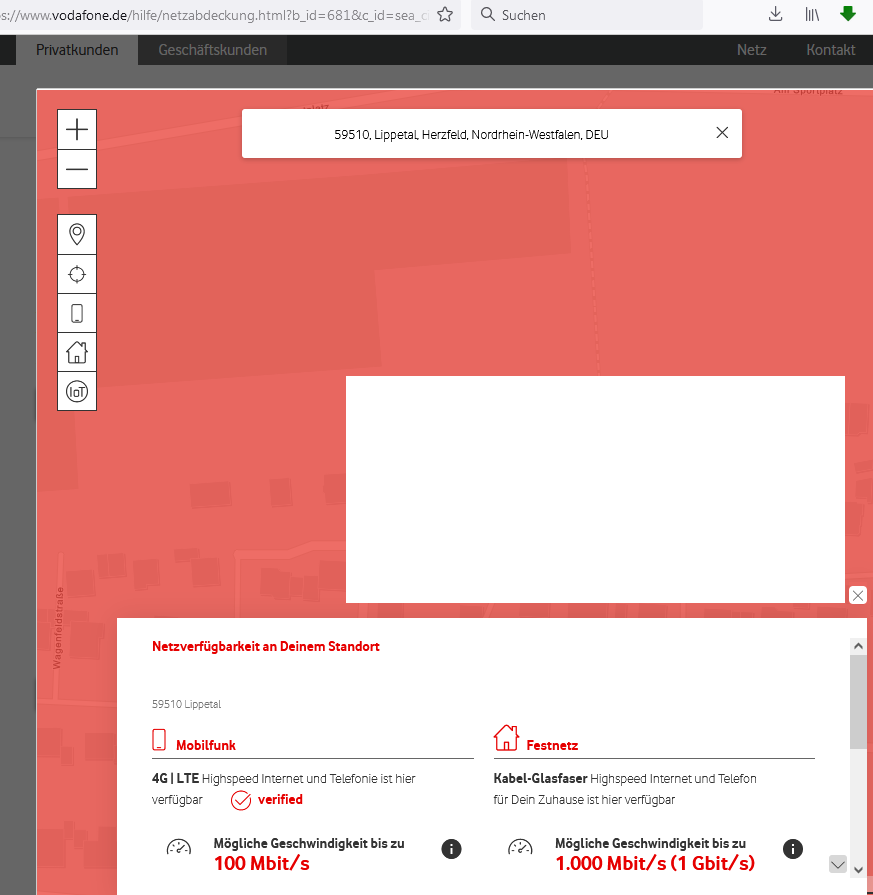Show mobile coverage with smartphone icon
This screenshot has width=873, height=895.
(77, 313)
